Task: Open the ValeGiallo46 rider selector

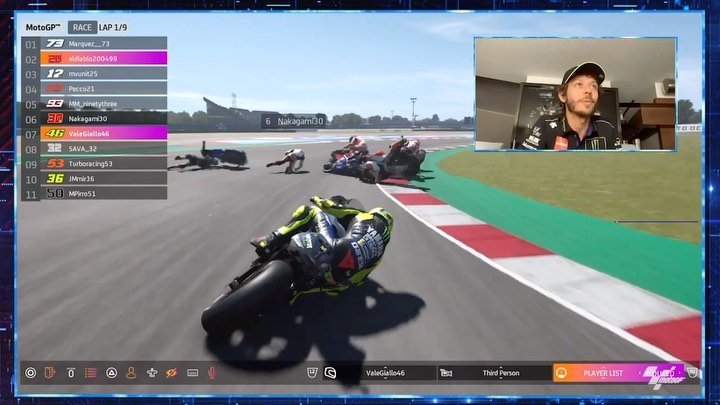Action: [385, 373]
